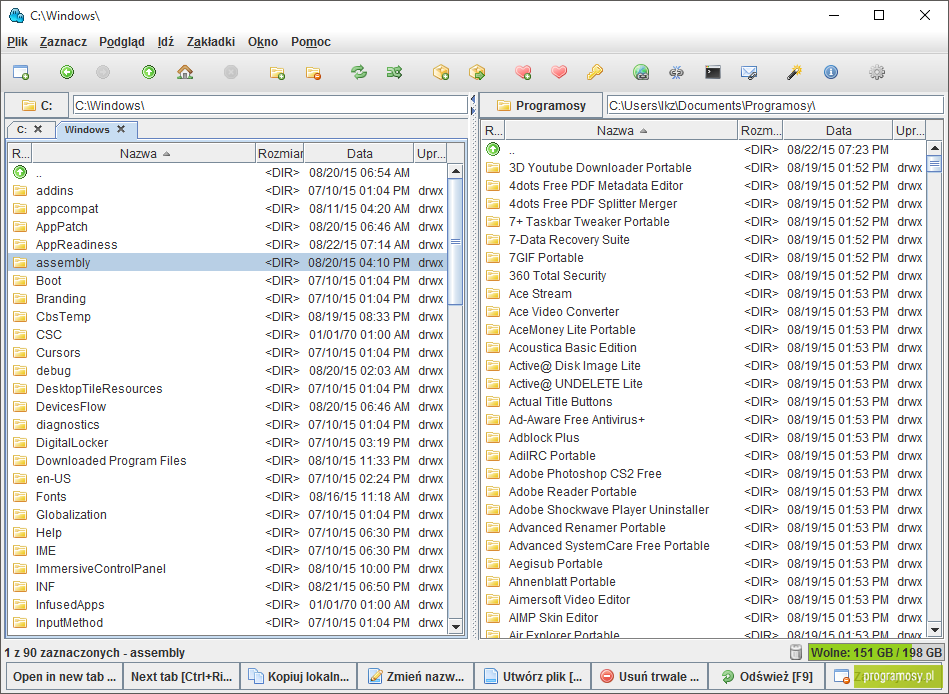Sort right panel by Rozm... column
The height and width of the screenshot is (694, 949).
[x=761, y=130]
